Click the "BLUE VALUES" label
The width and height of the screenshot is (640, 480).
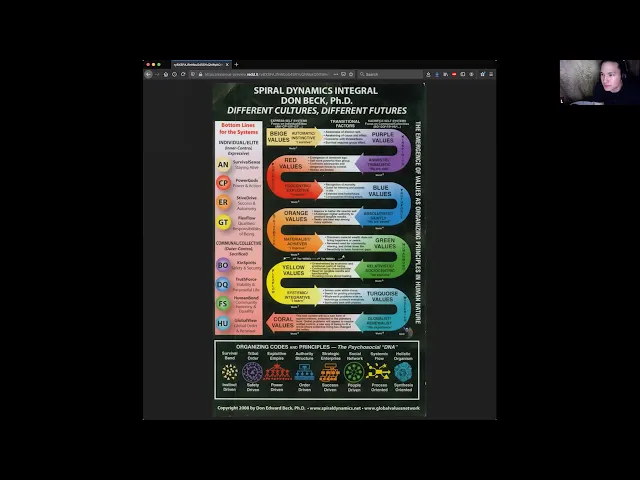point(380,191)
